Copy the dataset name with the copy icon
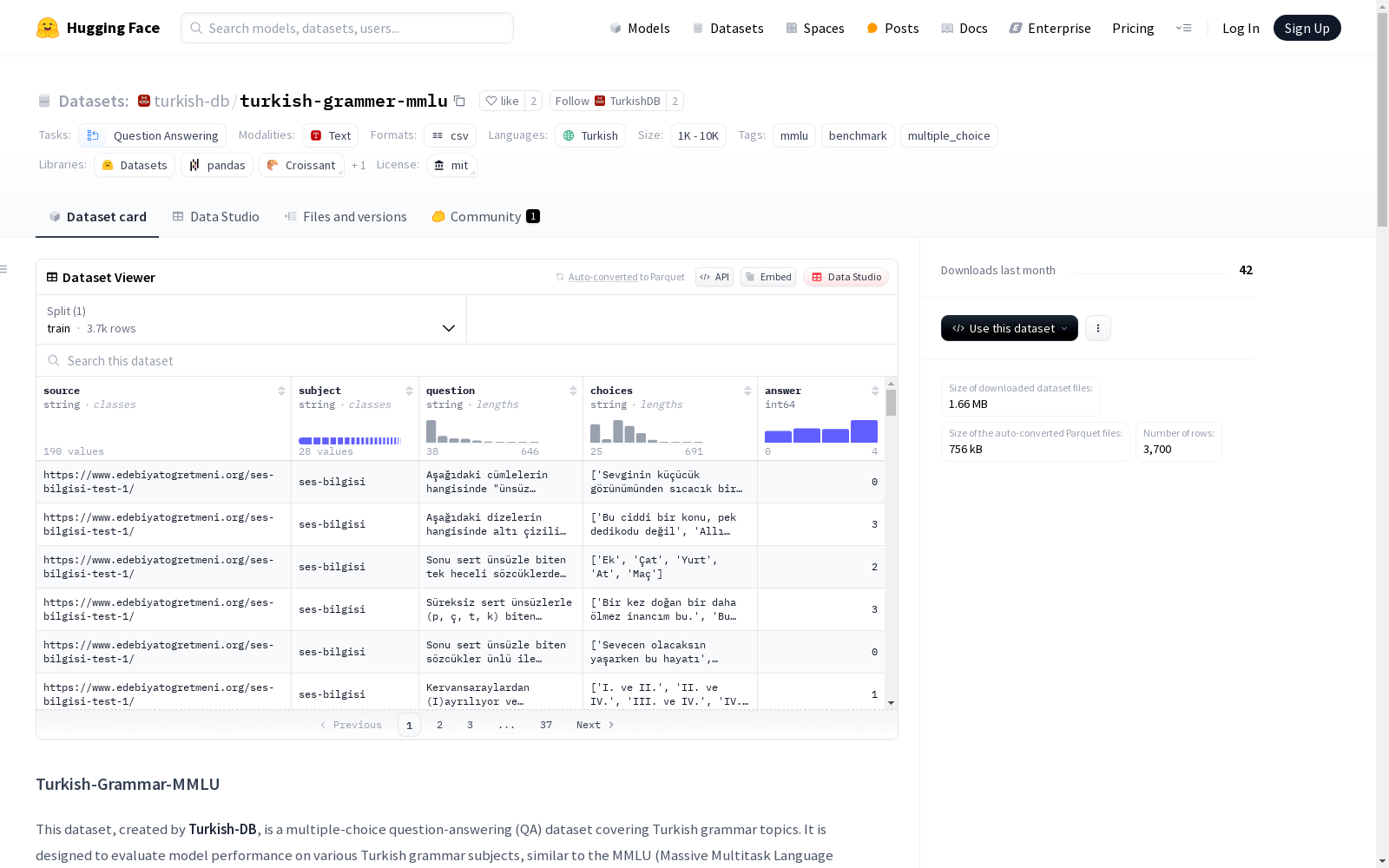This screenshot has height=868, width=1389. click(x=460, y=101)
